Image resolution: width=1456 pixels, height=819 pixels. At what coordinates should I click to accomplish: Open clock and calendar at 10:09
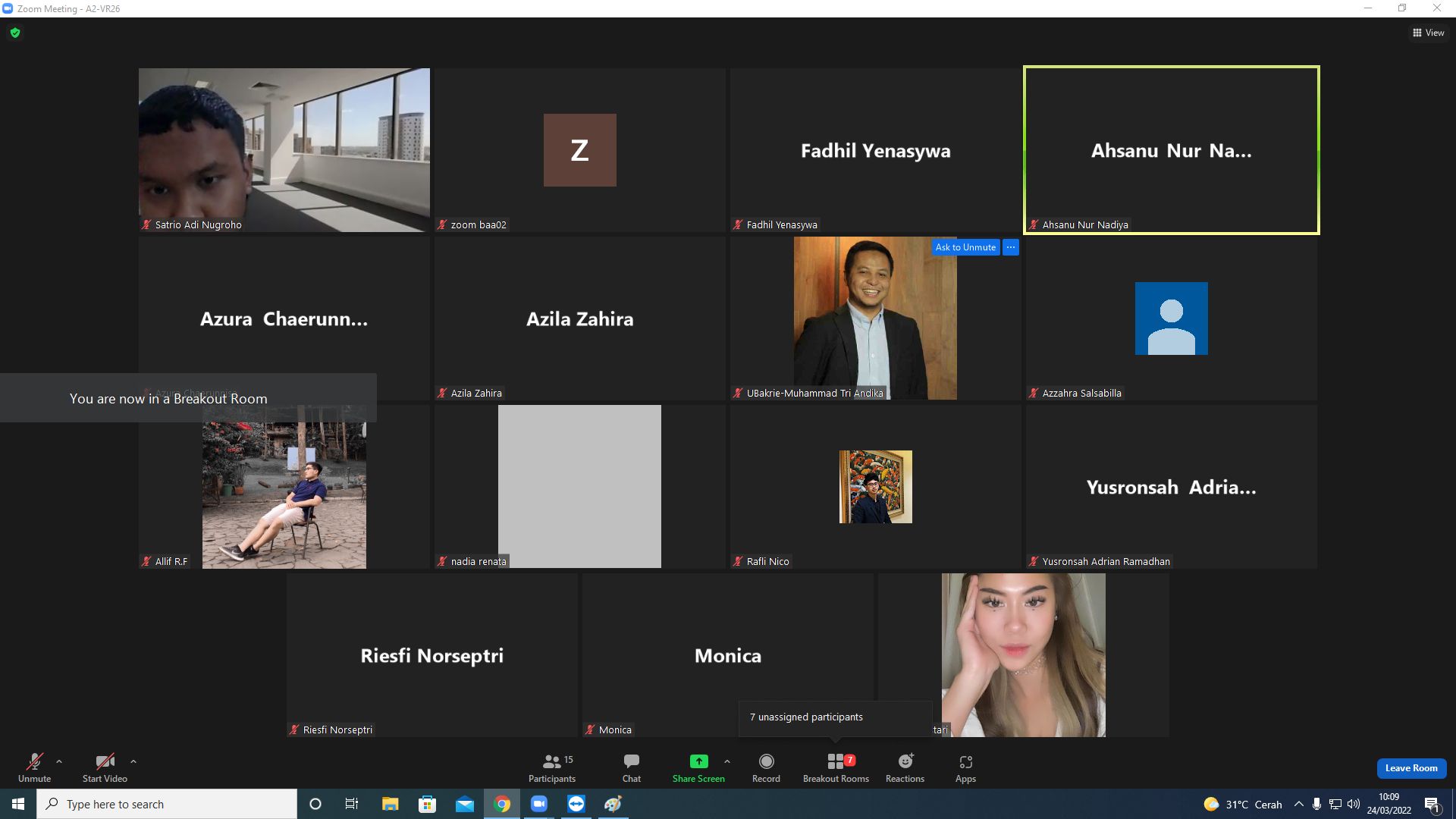coord(1389,804)
